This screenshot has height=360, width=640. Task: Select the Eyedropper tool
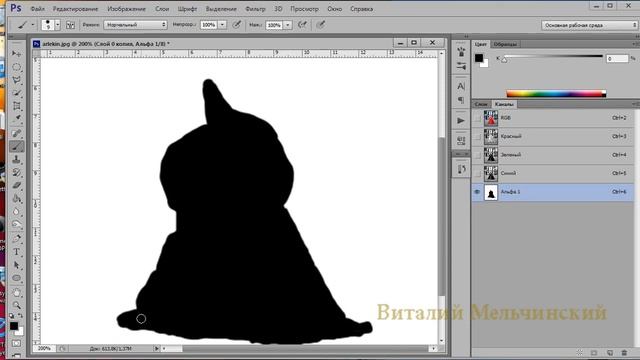coord(16,119)
